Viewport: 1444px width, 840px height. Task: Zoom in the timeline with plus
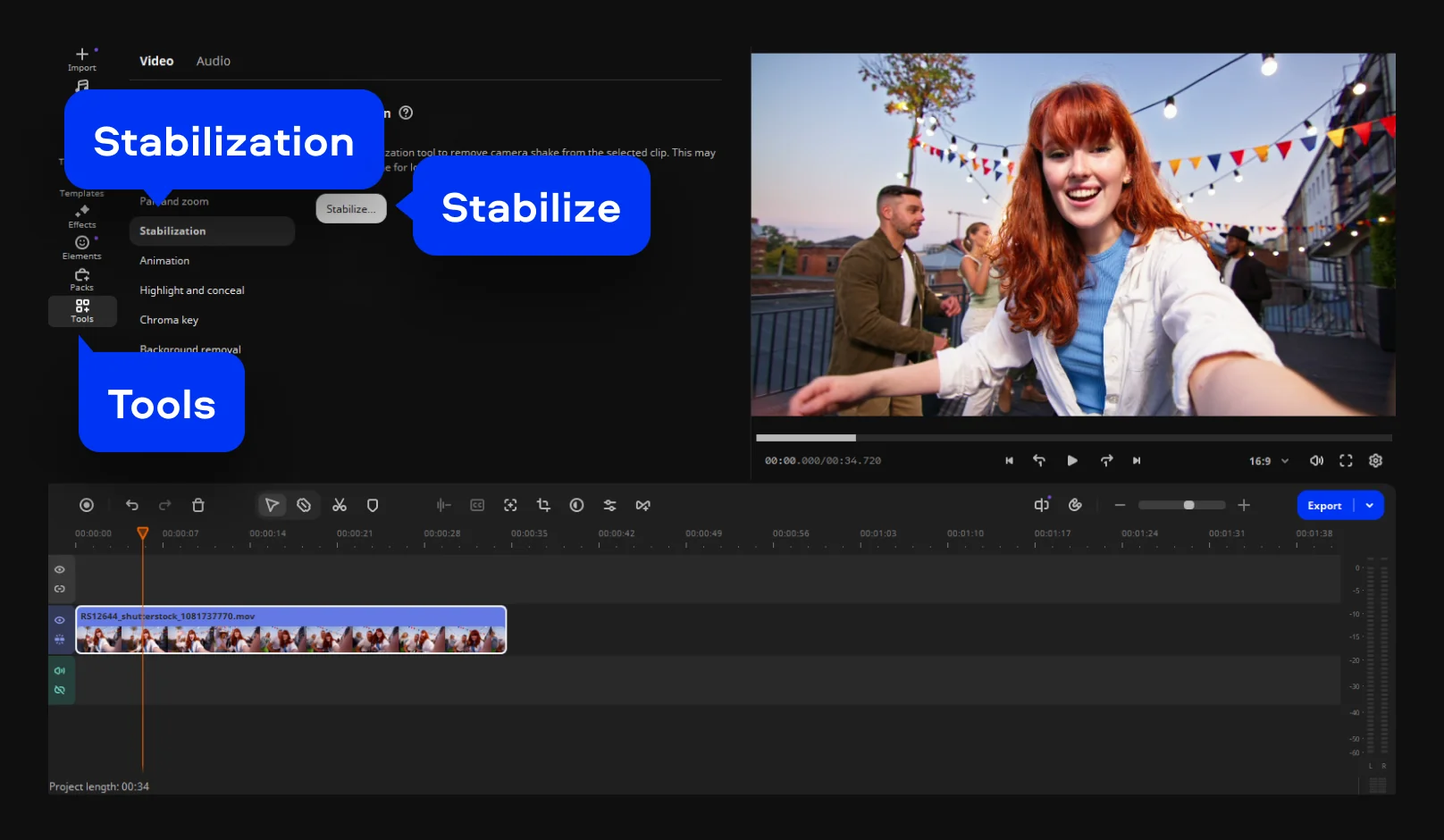[1244, 505]
